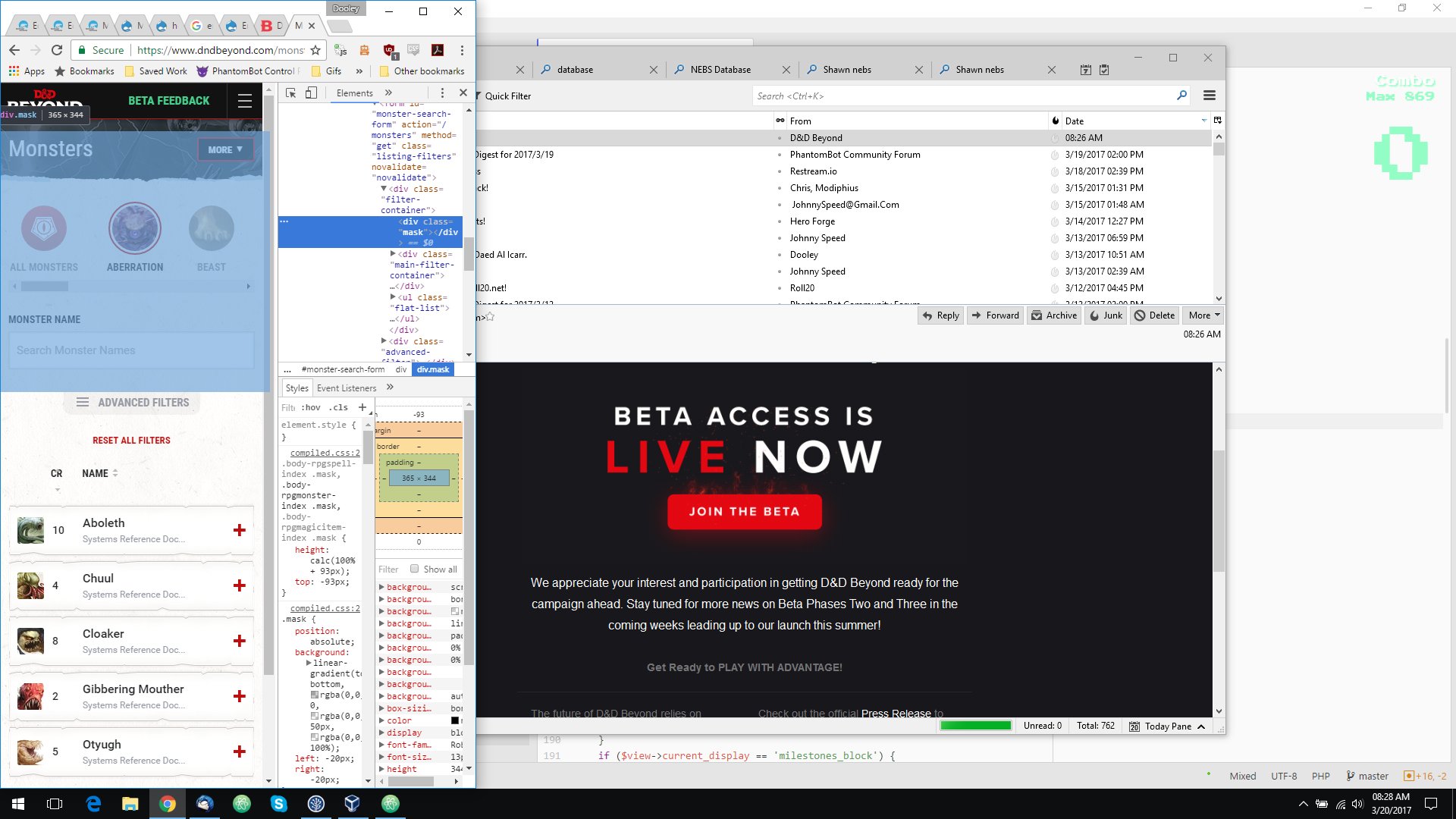Bookmark this page with star icon
The height and width of the screenshot is (819, 1456).
[315, 50]
